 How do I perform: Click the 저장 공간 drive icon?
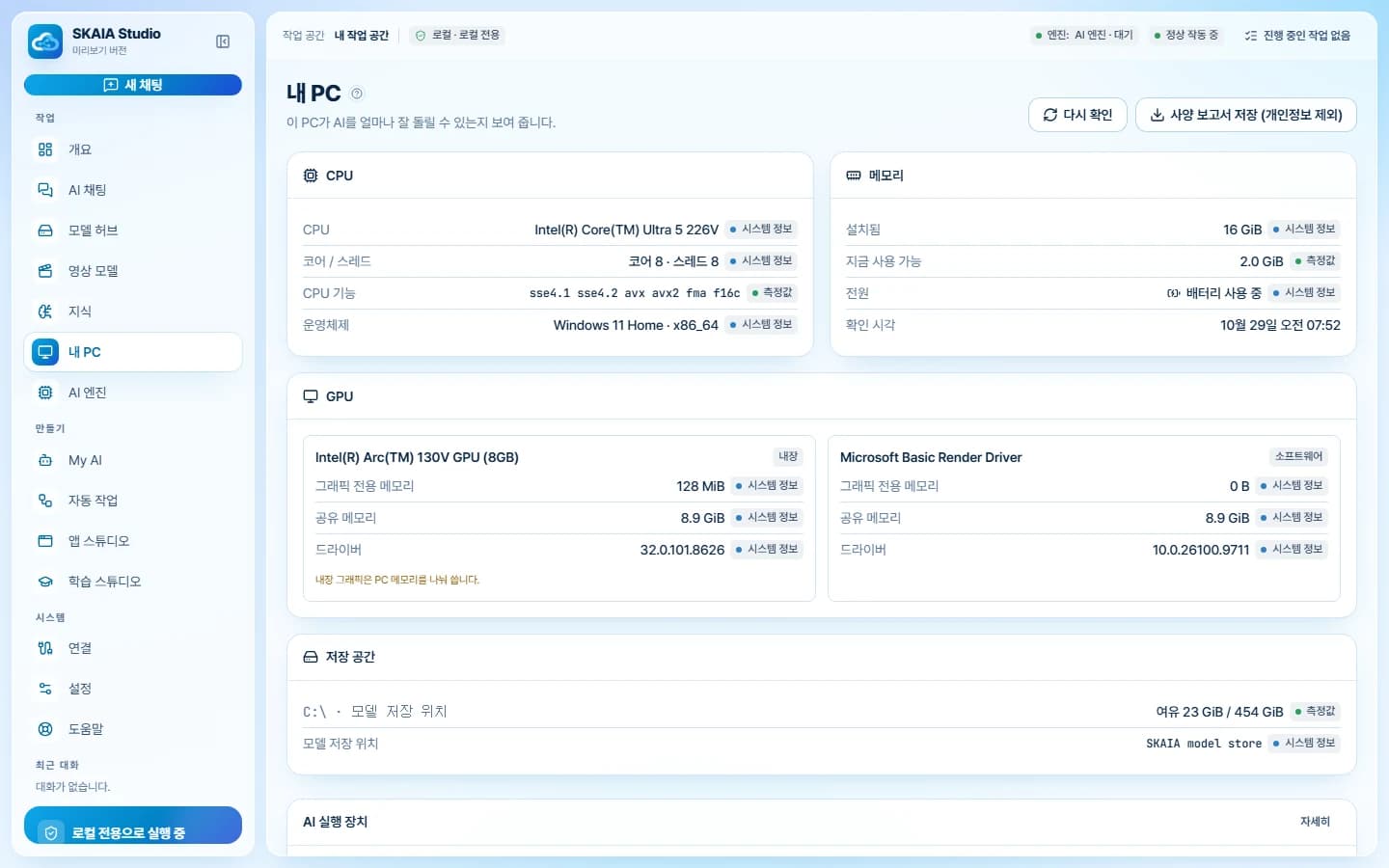pyautogui.click(x=311, y=657)
